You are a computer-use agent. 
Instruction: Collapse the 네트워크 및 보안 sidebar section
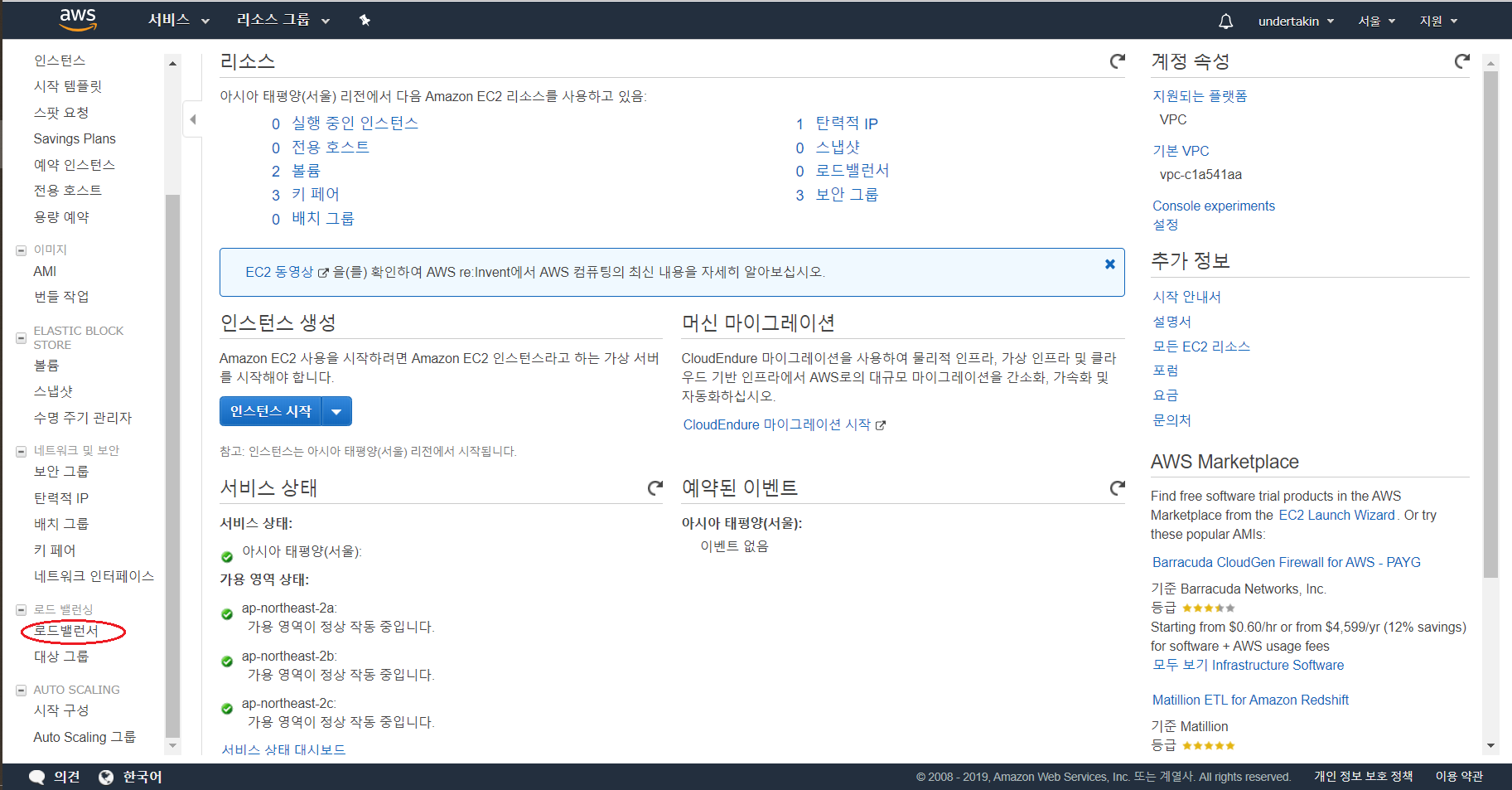(22, 452)
